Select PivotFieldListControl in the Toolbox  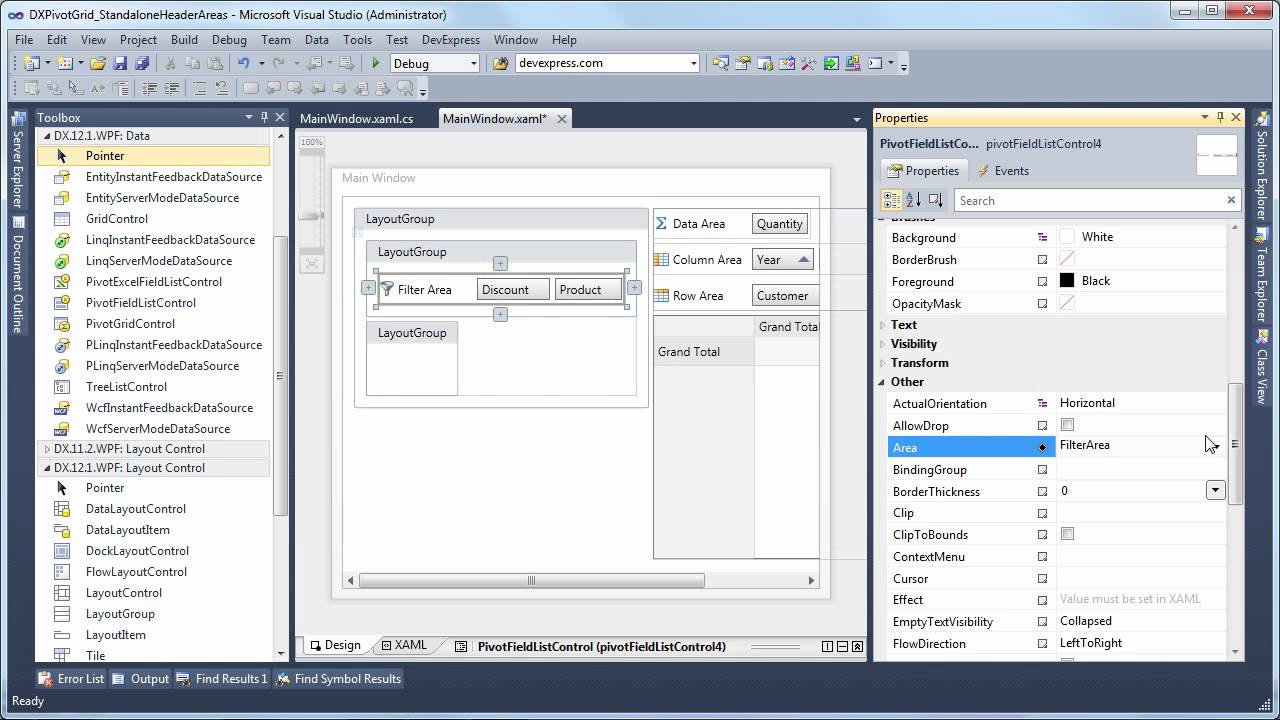[141, 303]
